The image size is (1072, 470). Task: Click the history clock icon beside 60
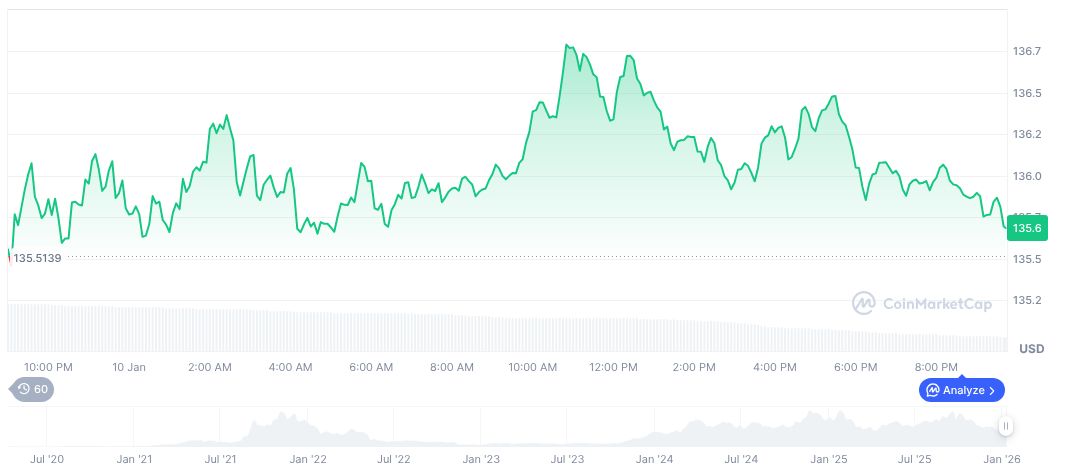(23, 390)
